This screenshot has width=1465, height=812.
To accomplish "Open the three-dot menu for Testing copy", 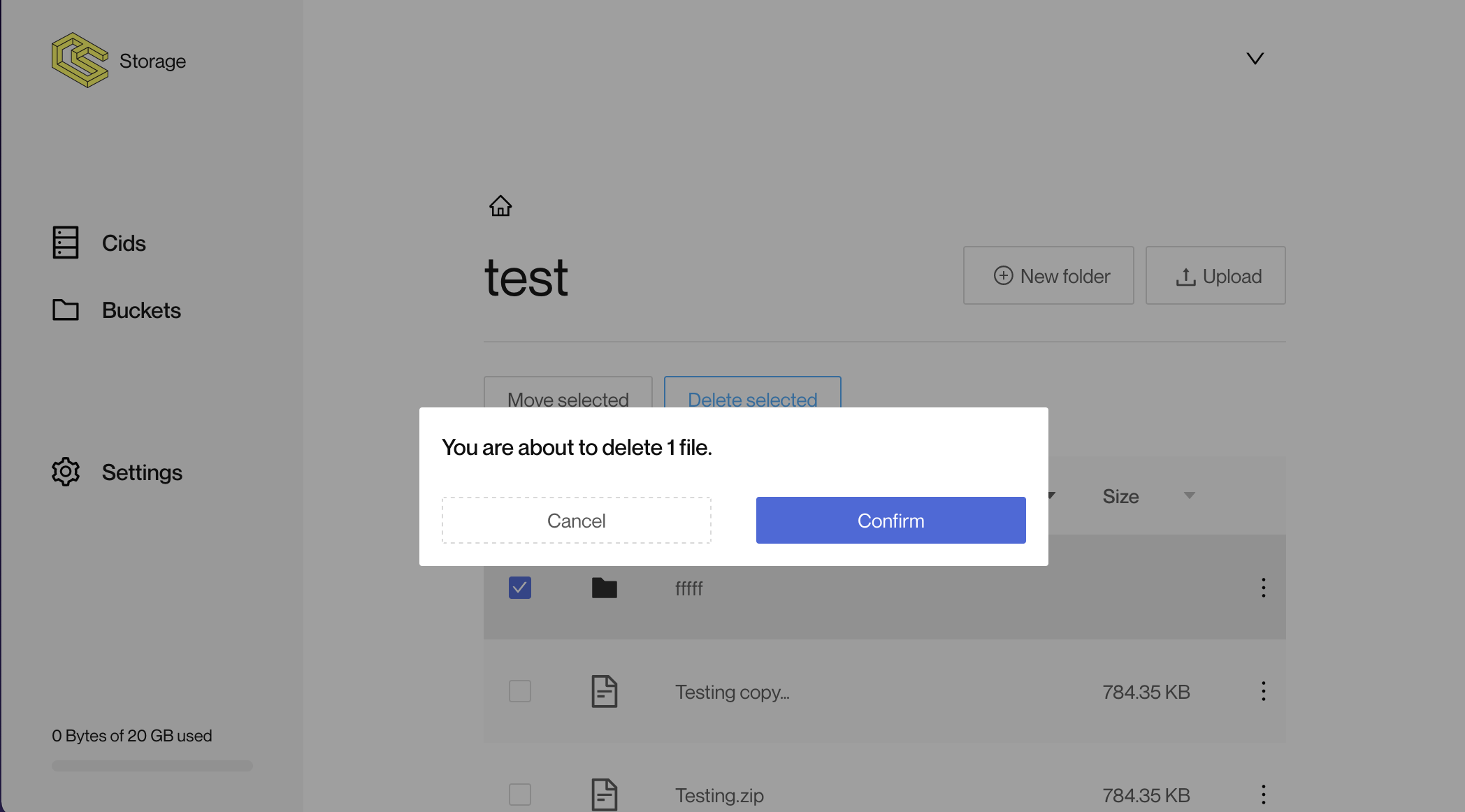I will 1263,691.
